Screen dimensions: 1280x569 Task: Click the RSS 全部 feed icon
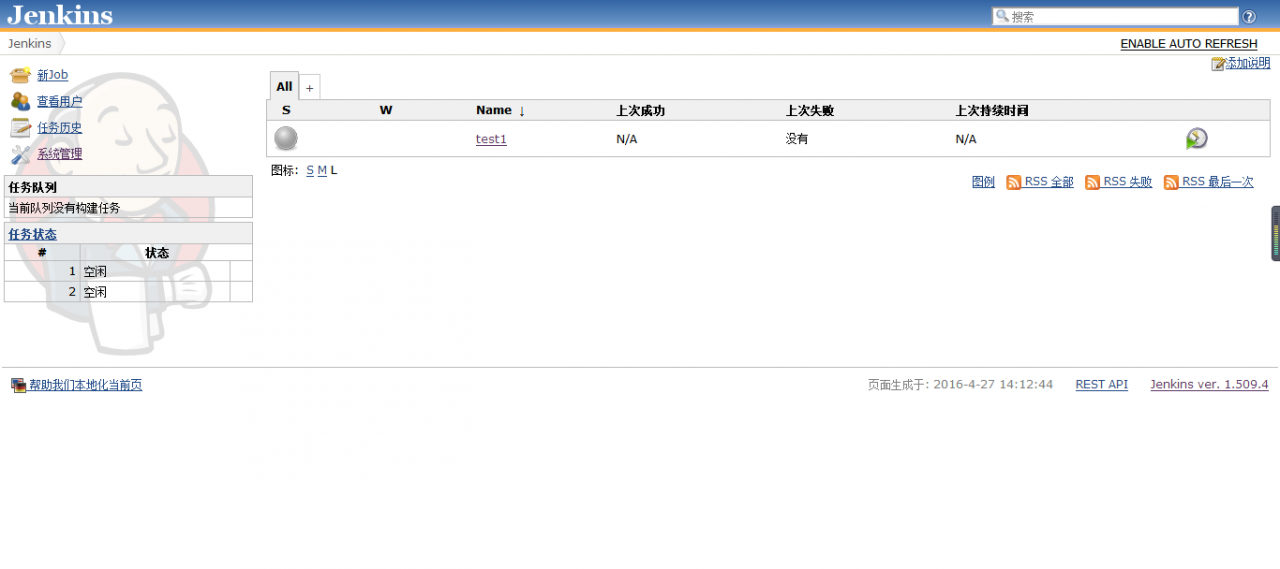coord(1013,182)
